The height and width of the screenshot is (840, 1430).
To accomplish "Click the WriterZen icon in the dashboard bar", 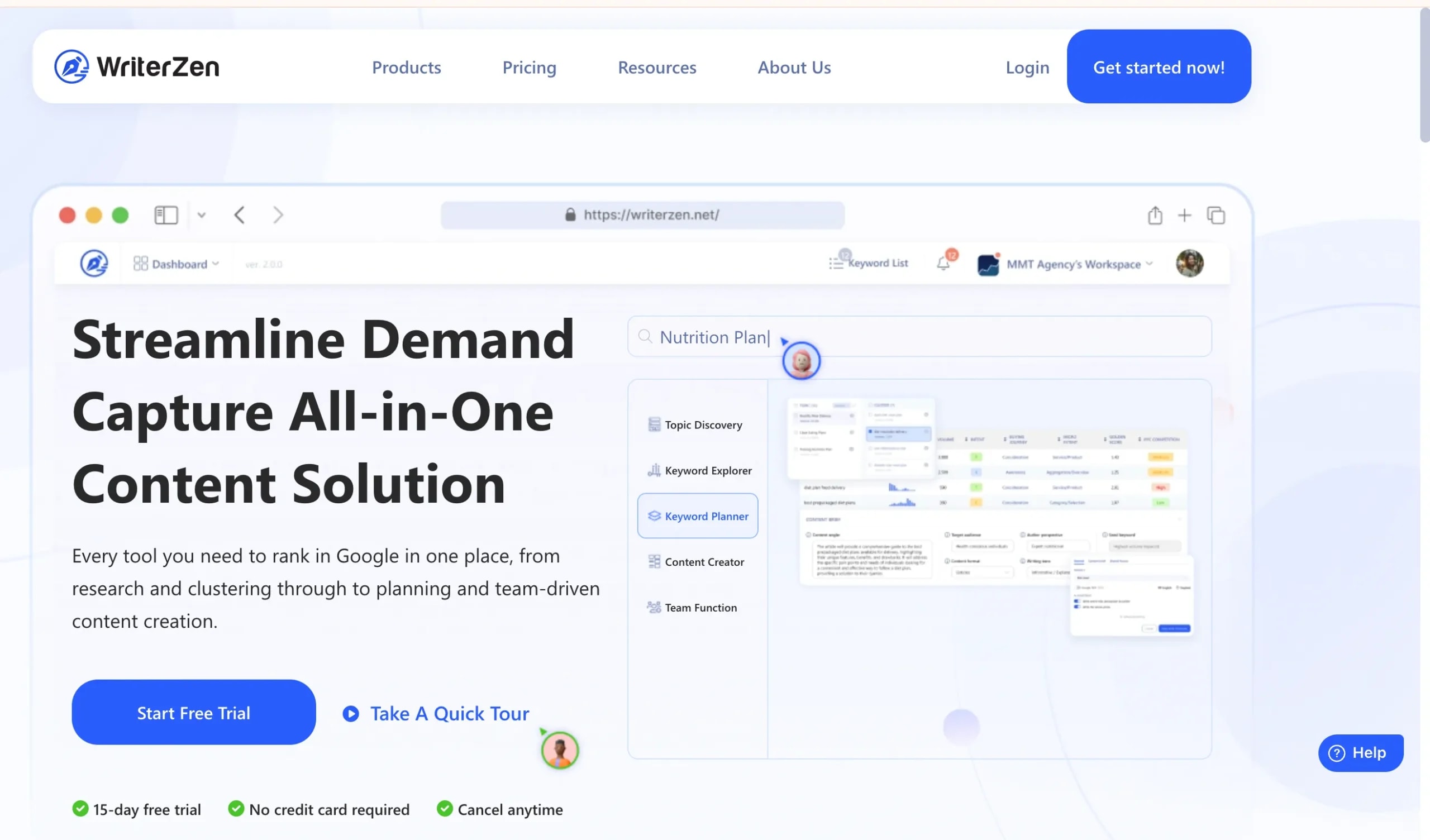I will click(94, 264).
